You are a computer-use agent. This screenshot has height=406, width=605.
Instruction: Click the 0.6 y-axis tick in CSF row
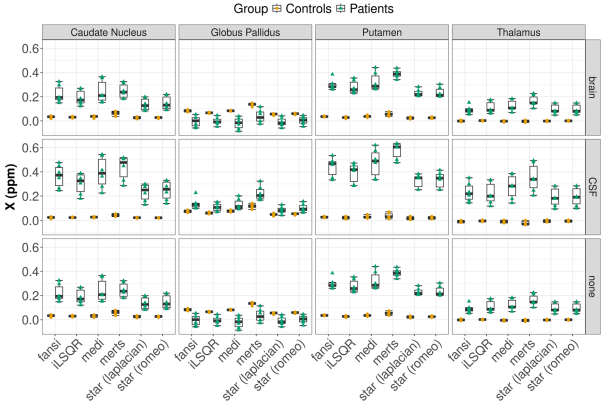pos(29,146)
